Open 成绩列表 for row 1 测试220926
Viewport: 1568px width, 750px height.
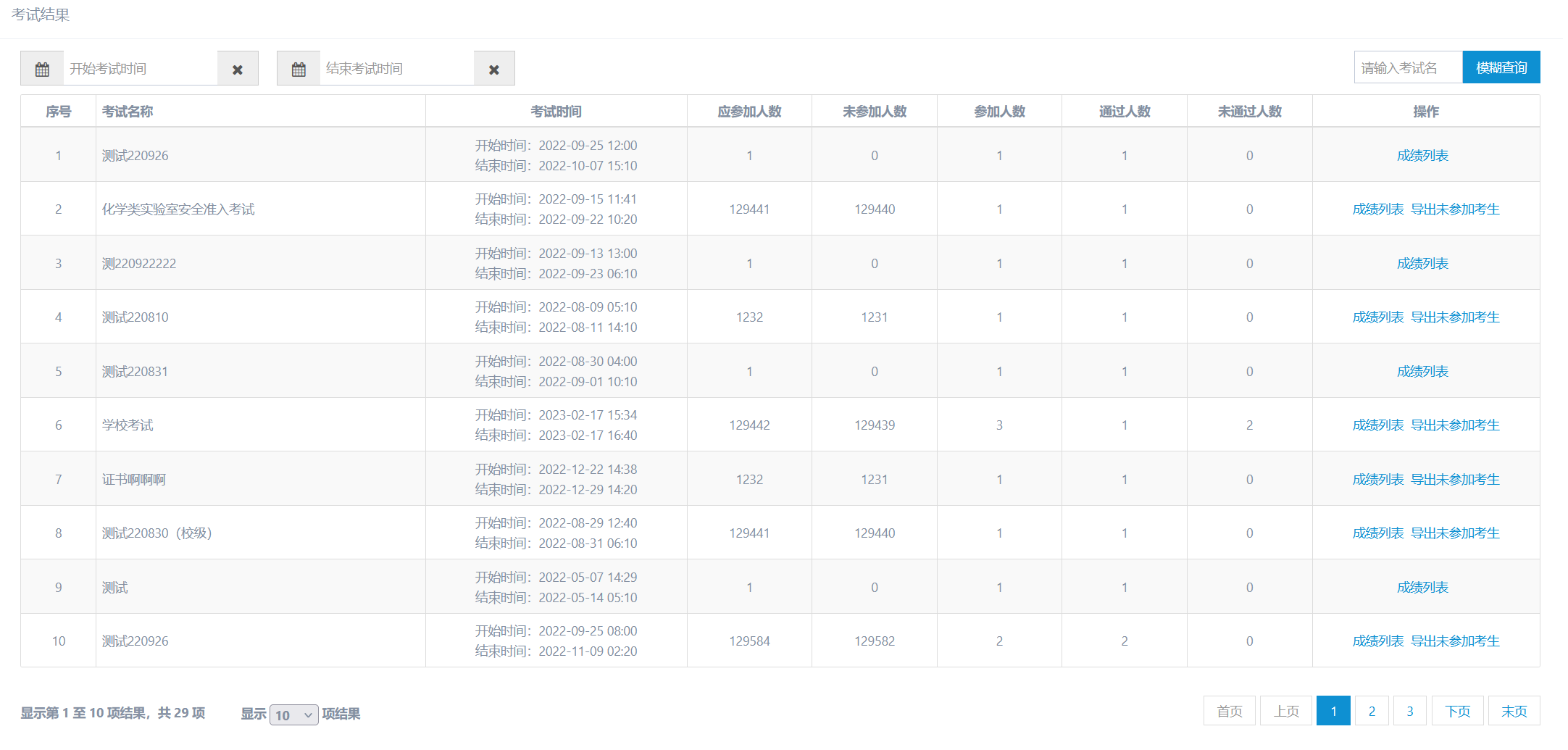1423,155
